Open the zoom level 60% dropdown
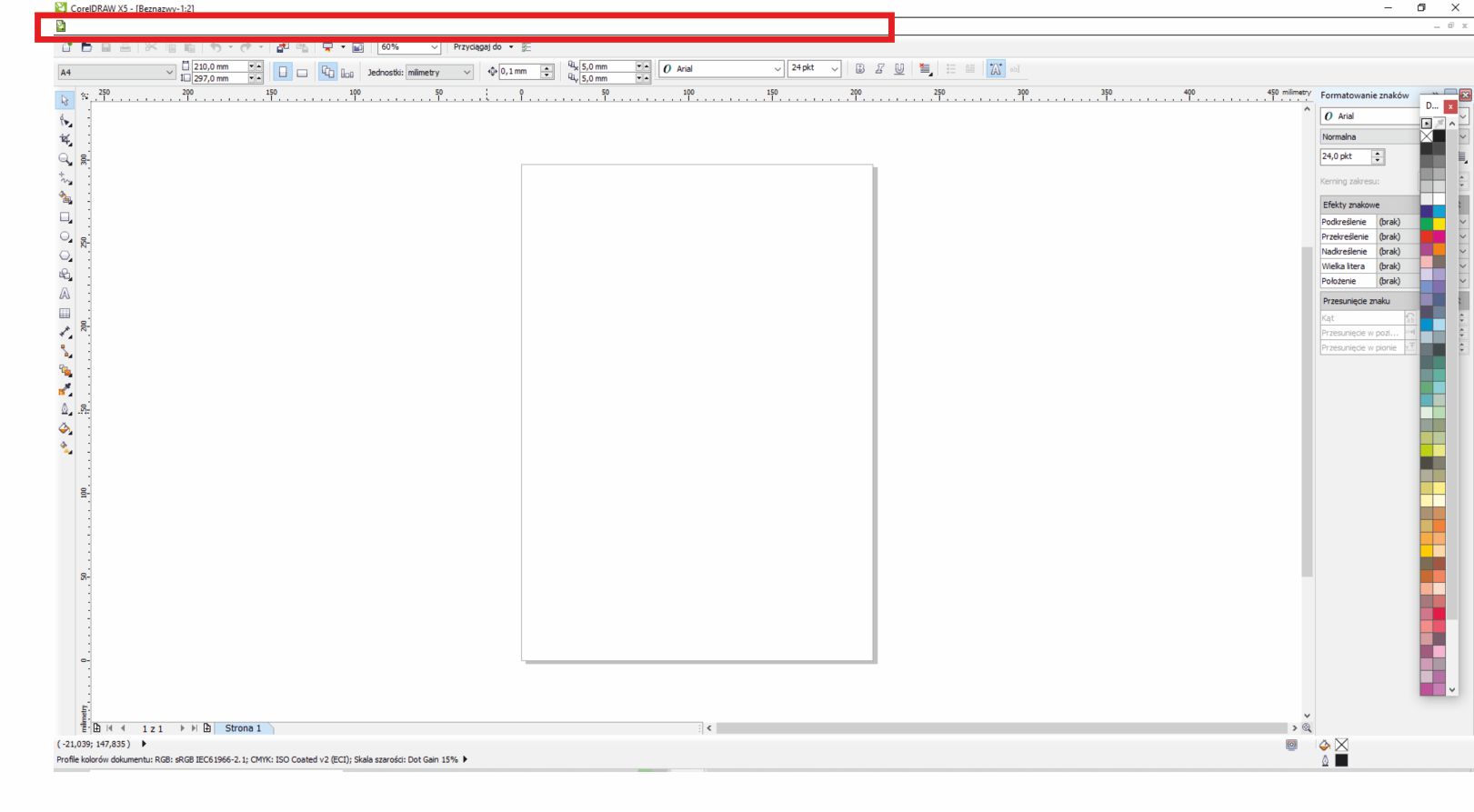The width and height of the screenshot is (1474, 812). point(434,47)
